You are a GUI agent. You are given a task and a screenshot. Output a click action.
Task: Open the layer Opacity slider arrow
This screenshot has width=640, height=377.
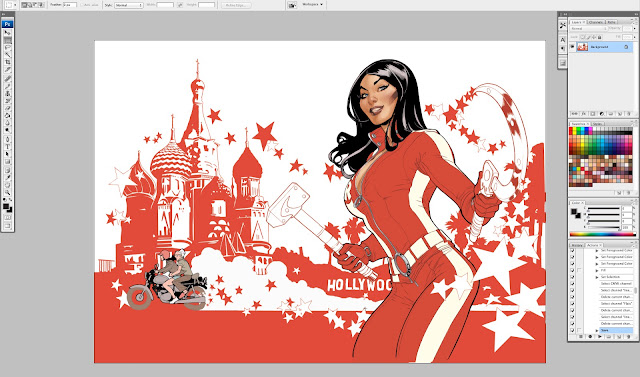point(635,28)
